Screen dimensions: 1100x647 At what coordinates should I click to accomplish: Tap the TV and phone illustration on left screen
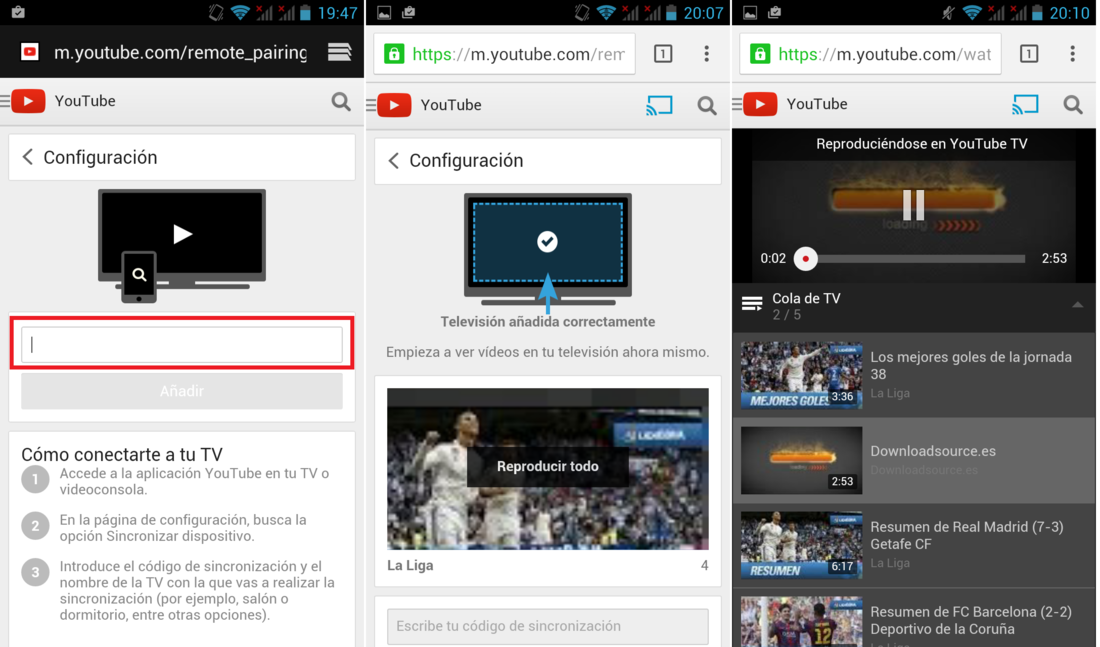click(182, 246)
